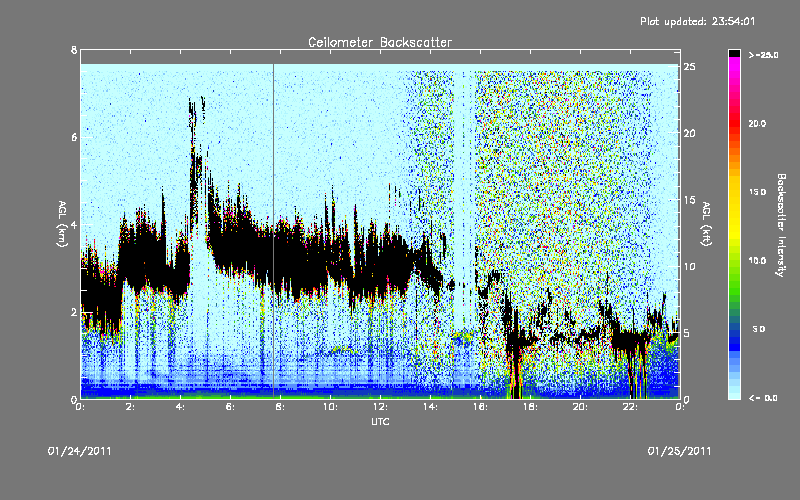800x500 pixels.
Task: Click the 10 tick on kft axis
Action: (x=690, y=266)
